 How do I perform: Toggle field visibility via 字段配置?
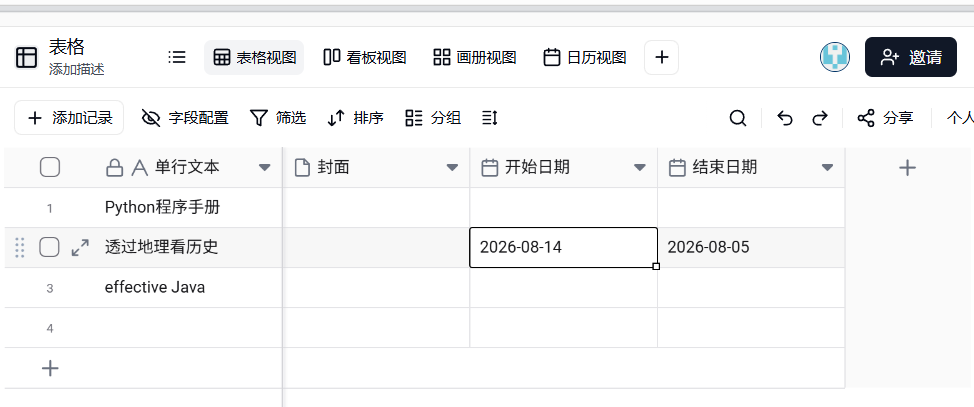185,118
